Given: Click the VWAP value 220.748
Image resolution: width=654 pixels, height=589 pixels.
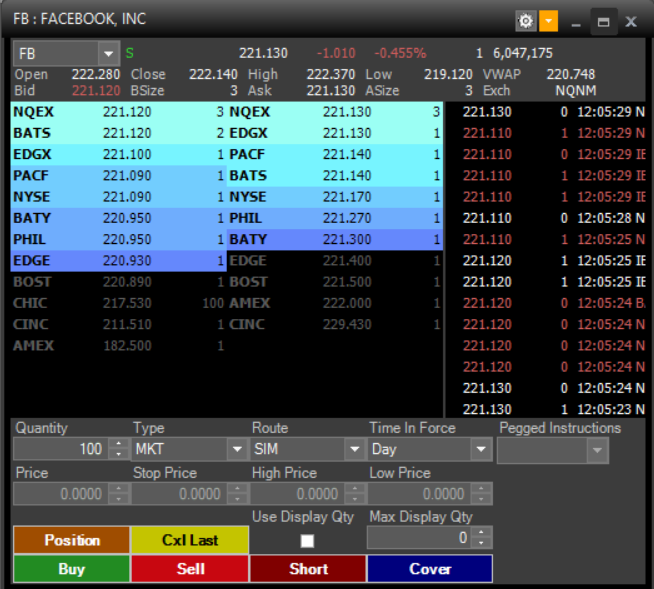Looking at the screenshot, I should [571, 74].
